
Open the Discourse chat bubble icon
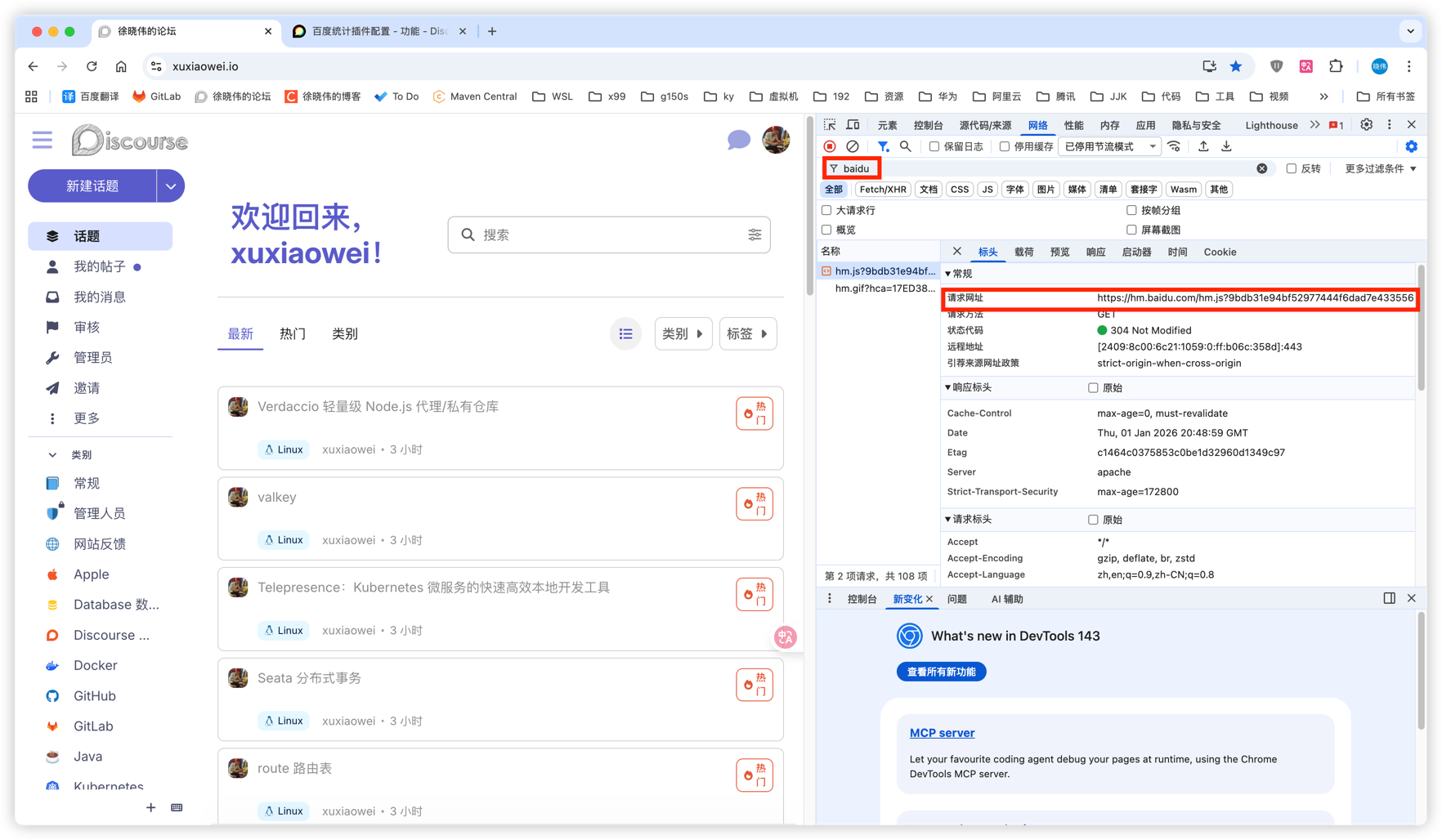click(x=738, y=141)
